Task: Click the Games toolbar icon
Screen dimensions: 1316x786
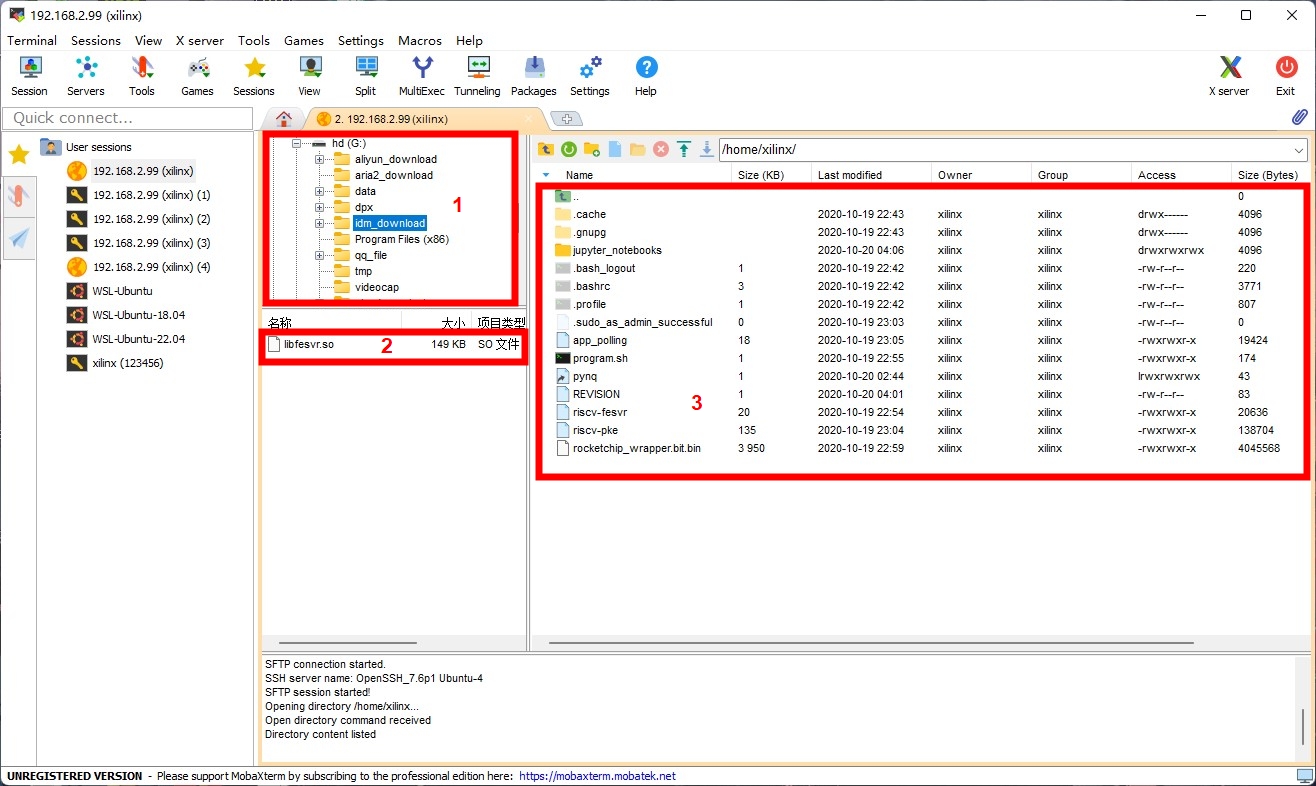Action: (x=198, y=76)
